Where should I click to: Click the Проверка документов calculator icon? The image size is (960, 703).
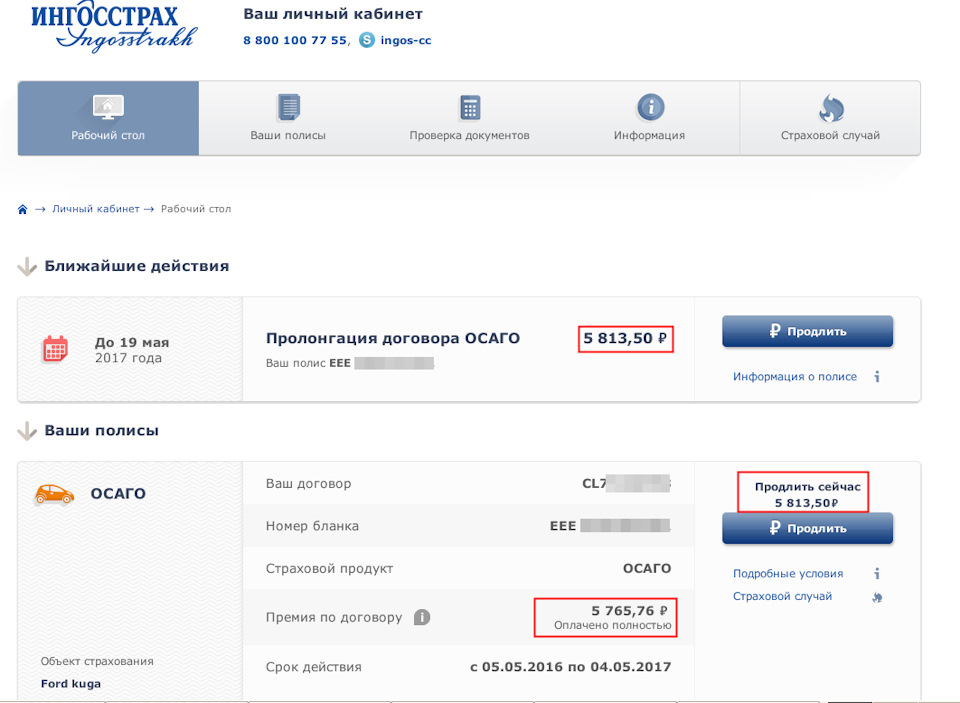tap(470, 108)
